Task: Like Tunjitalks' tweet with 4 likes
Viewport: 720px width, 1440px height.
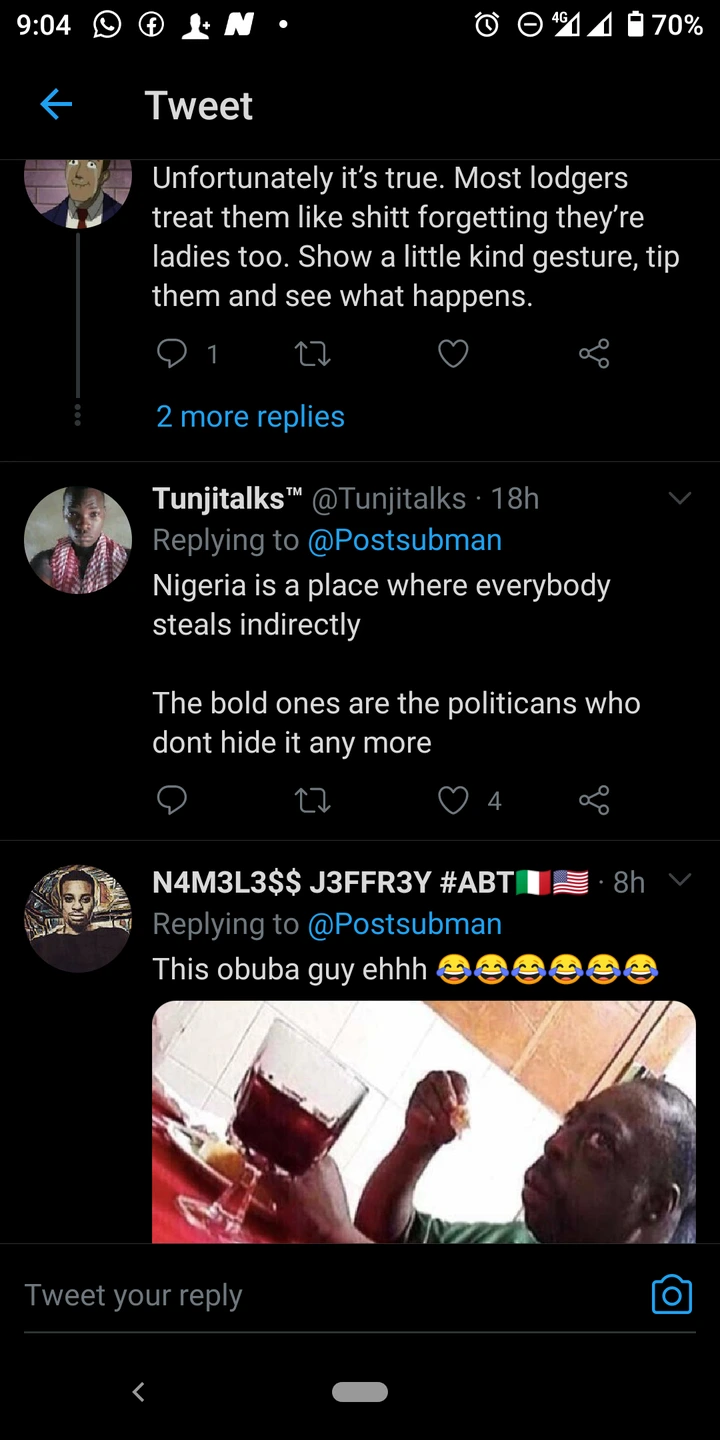Action: click(x=455, y=800)
